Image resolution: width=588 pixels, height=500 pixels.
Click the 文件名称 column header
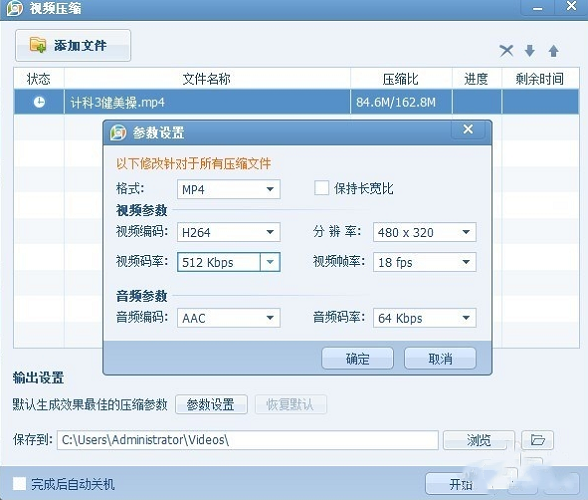[207, 79]
